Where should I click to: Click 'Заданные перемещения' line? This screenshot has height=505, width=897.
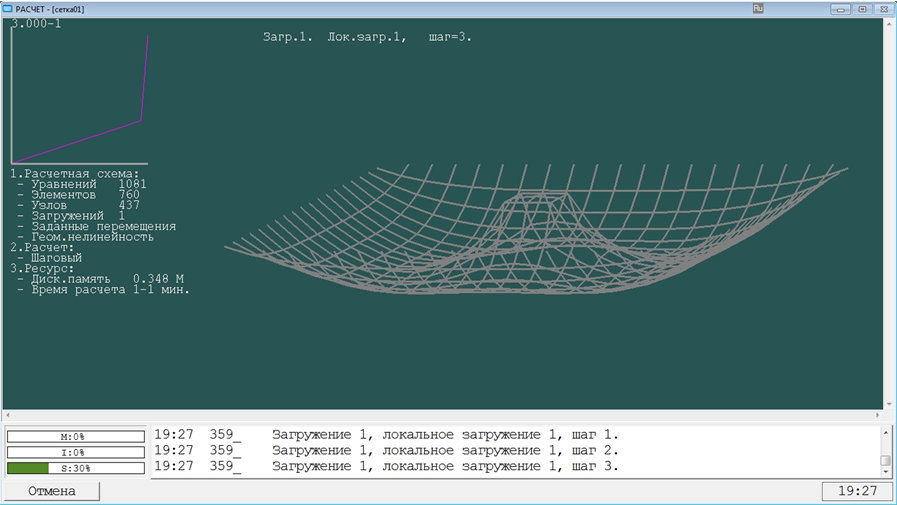(x=97, y=226)
